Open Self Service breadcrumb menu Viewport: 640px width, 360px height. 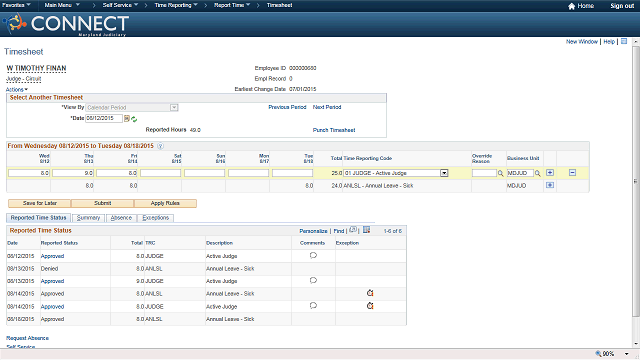tap(120, 5)
